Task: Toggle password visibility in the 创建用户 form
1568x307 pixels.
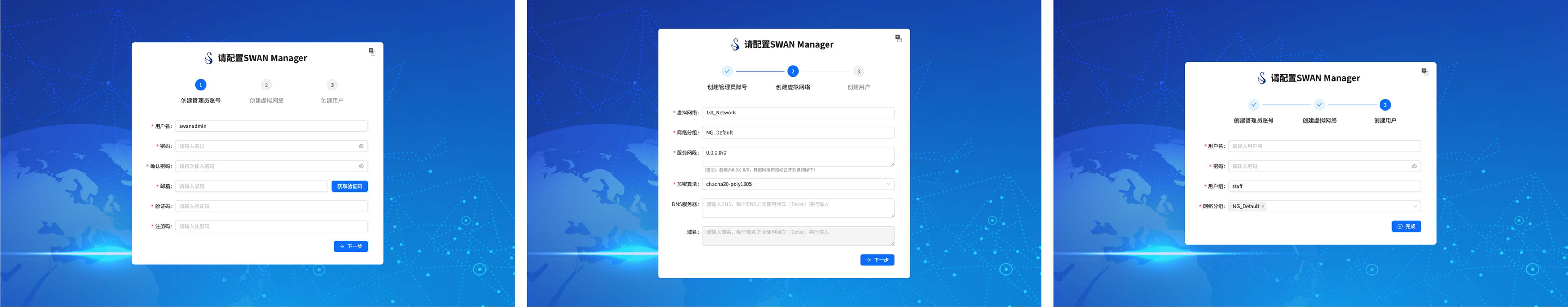Action: pos(1414,166)
